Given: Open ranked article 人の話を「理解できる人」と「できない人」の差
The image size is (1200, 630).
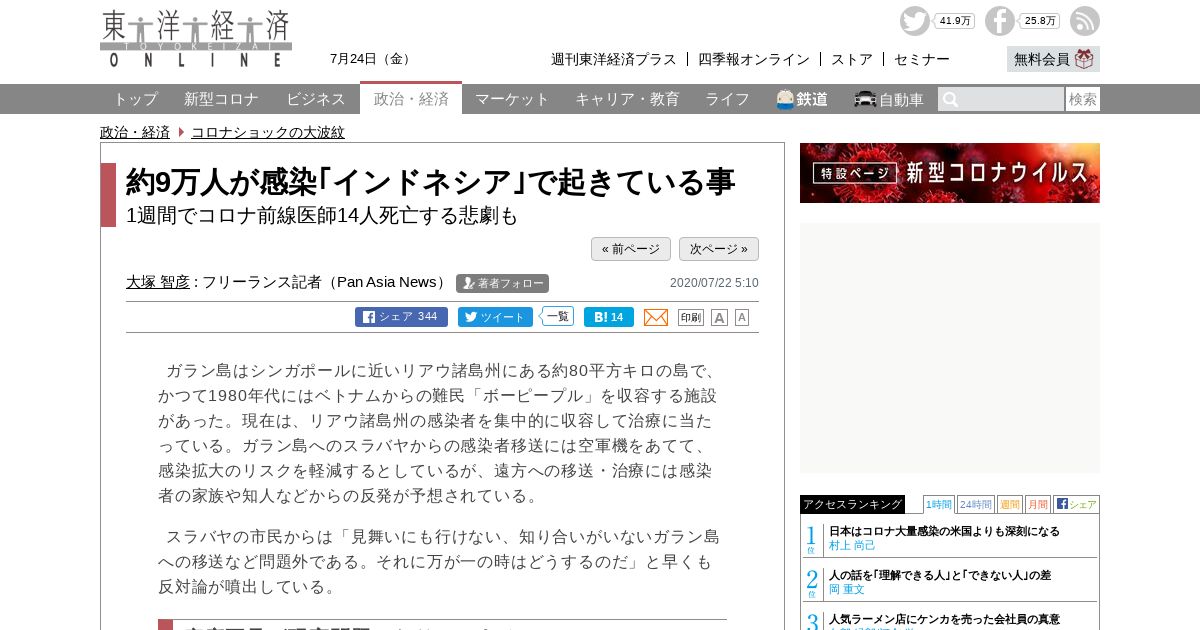Looking at the screenshot, I should pos(940,575).
